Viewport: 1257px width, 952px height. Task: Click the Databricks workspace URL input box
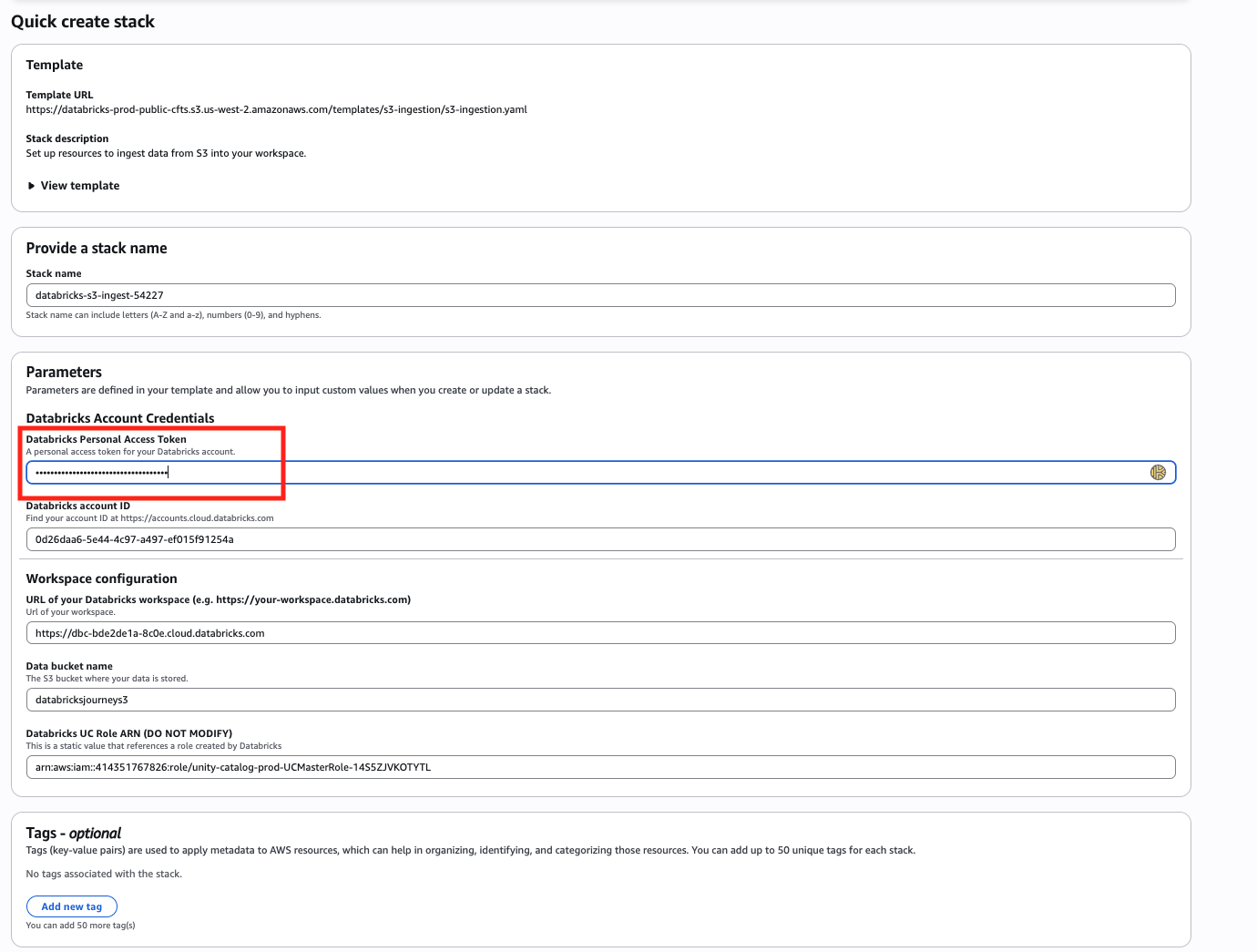coord(600,633)
